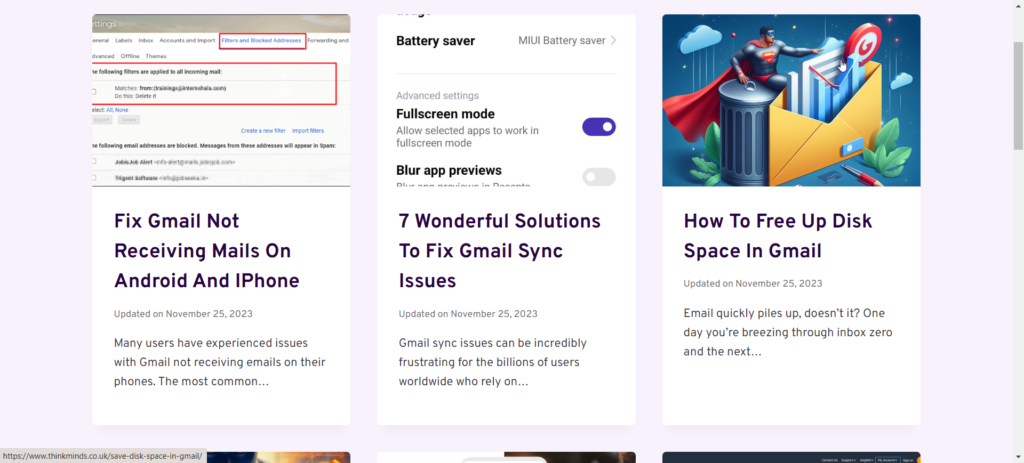
Task: Select the Filters and Blocked Addresses tab
Action: [x=262, y=40]
